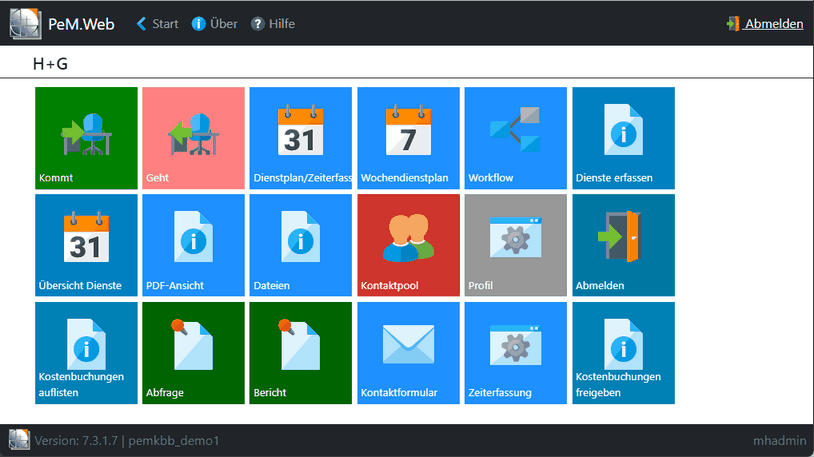This screenshot has width=814, height=457.
Task: Open the Dateien tile
Action: click(x=301, y=245)
